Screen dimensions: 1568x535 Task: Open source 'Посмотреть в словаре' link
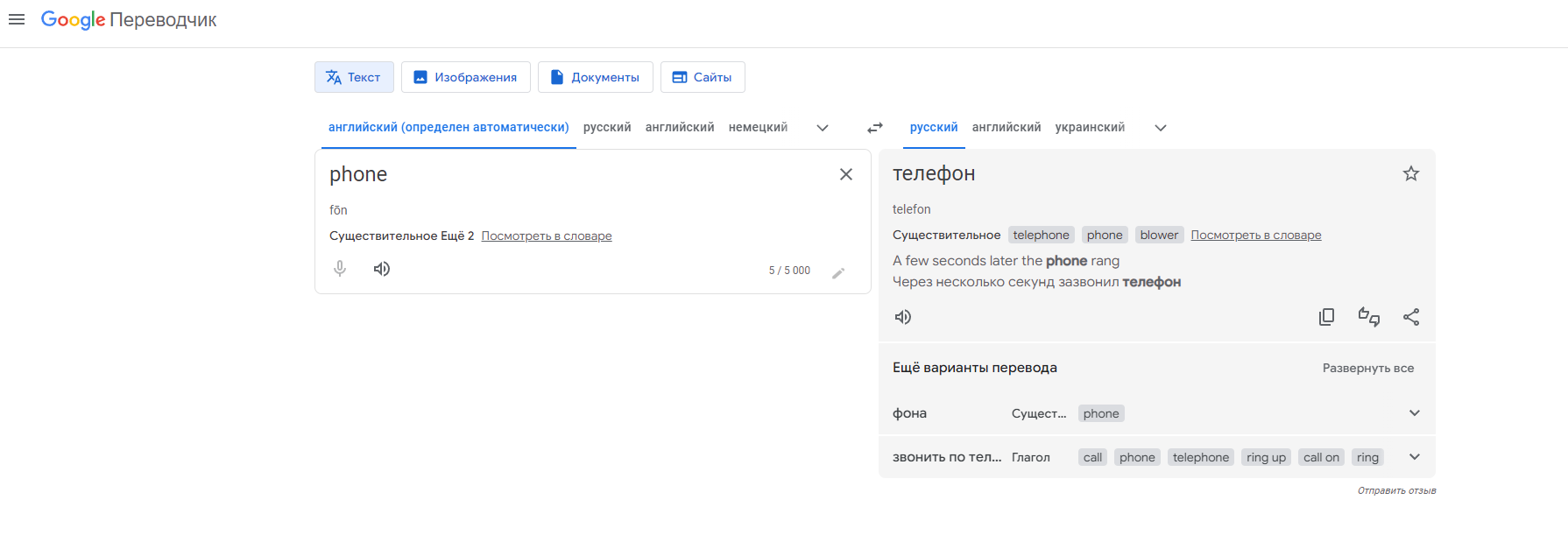547,236
